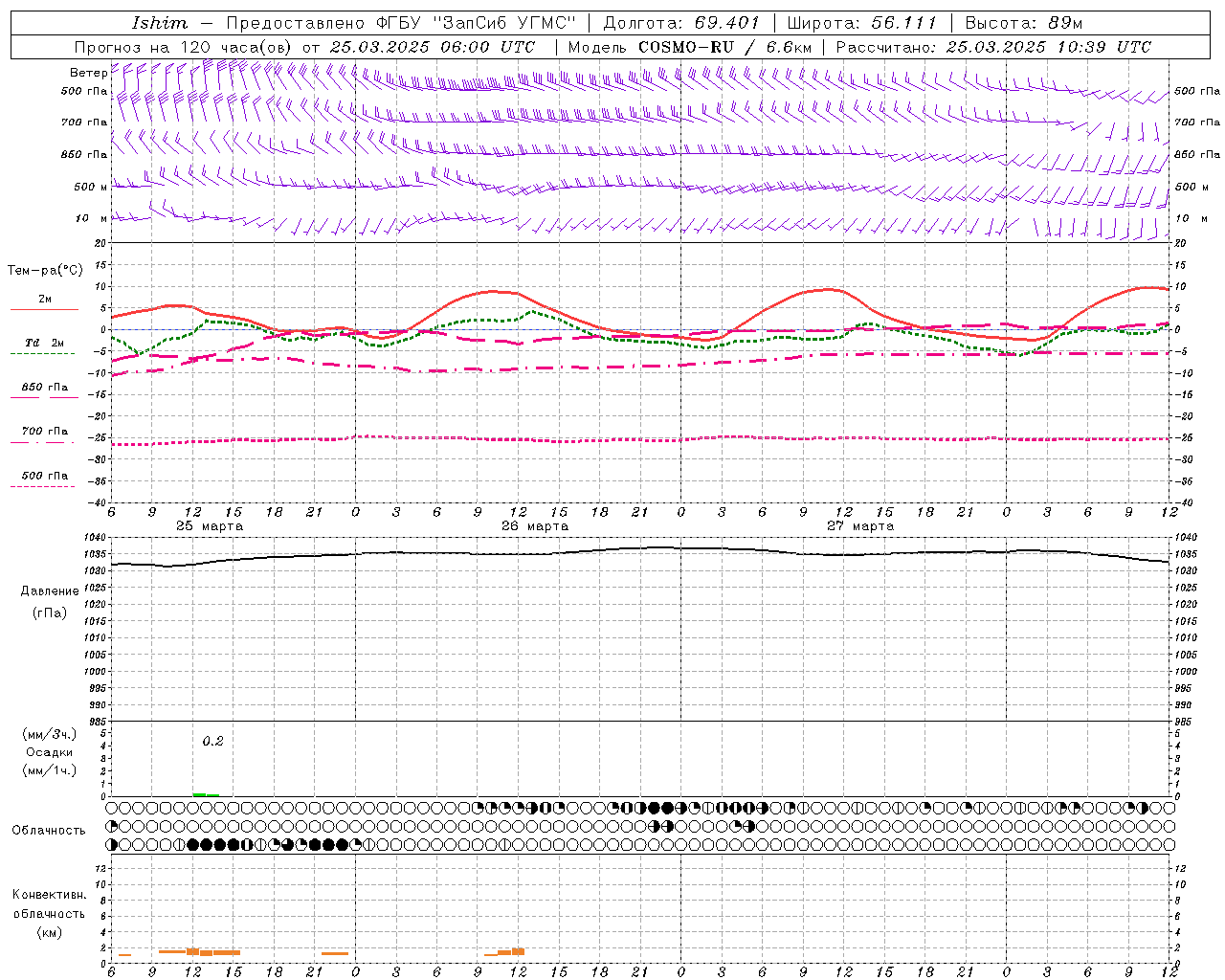Click the 'Облачность' cloud cover label

click(x=49, y=830)
